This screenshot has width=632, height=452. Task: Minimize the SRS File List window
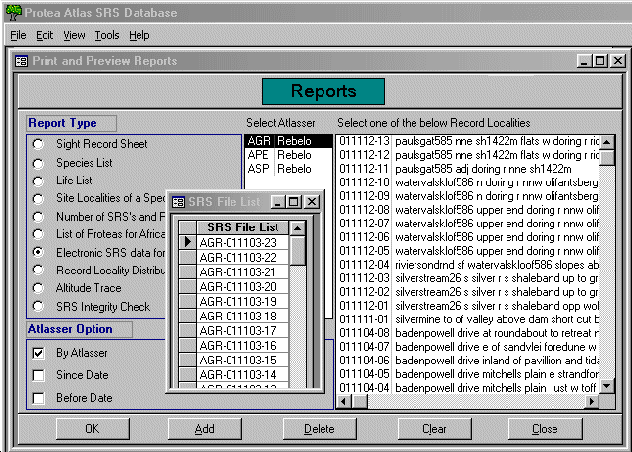point(278,202)
